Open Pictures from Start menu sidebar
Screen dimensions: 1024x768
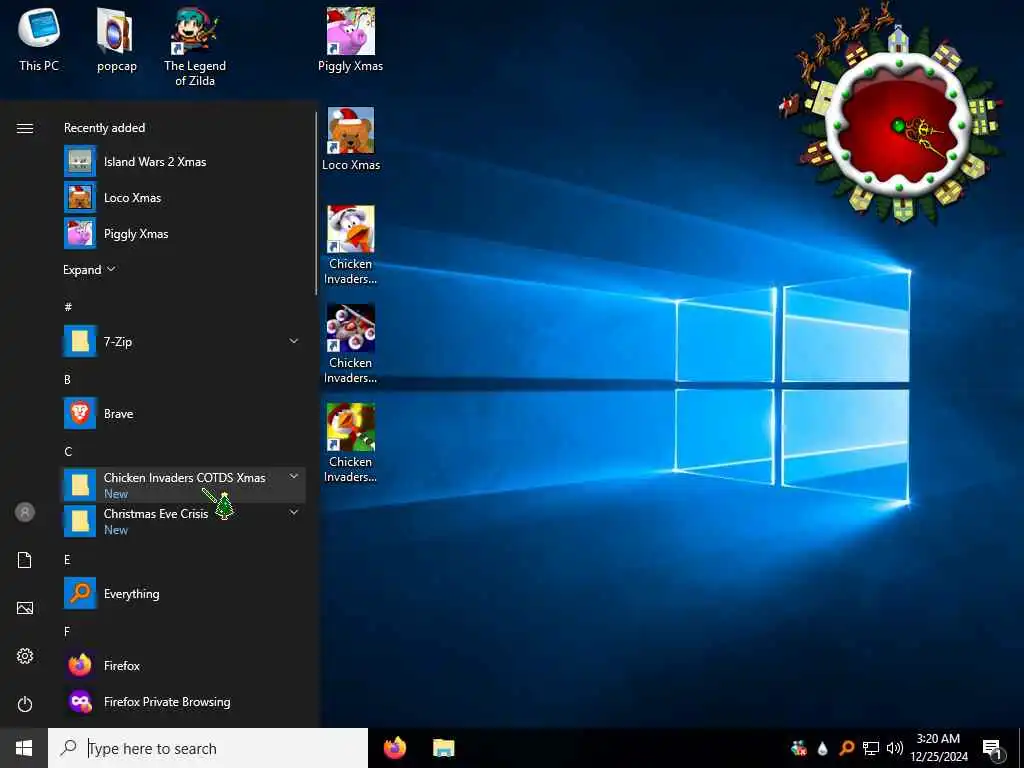point(25,608)
